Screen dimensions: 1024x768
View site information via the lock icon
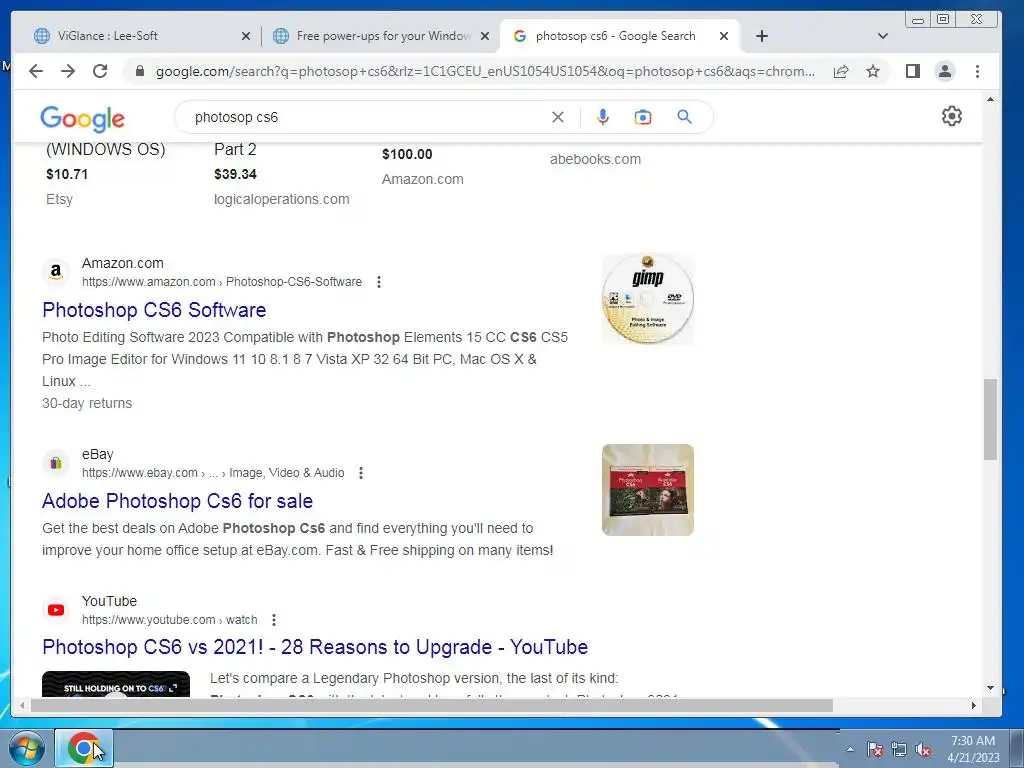(x=140, y=71)
